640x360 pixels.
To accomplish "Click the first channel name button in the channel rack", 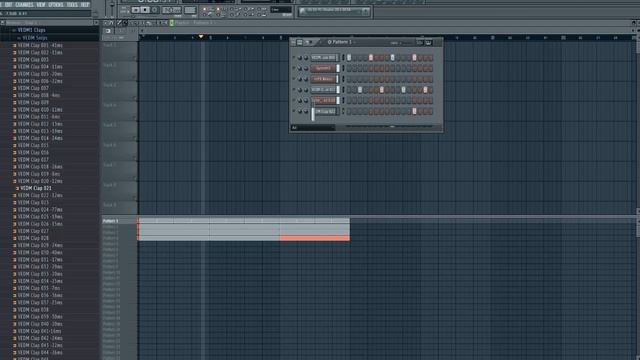I will (324, 58).
